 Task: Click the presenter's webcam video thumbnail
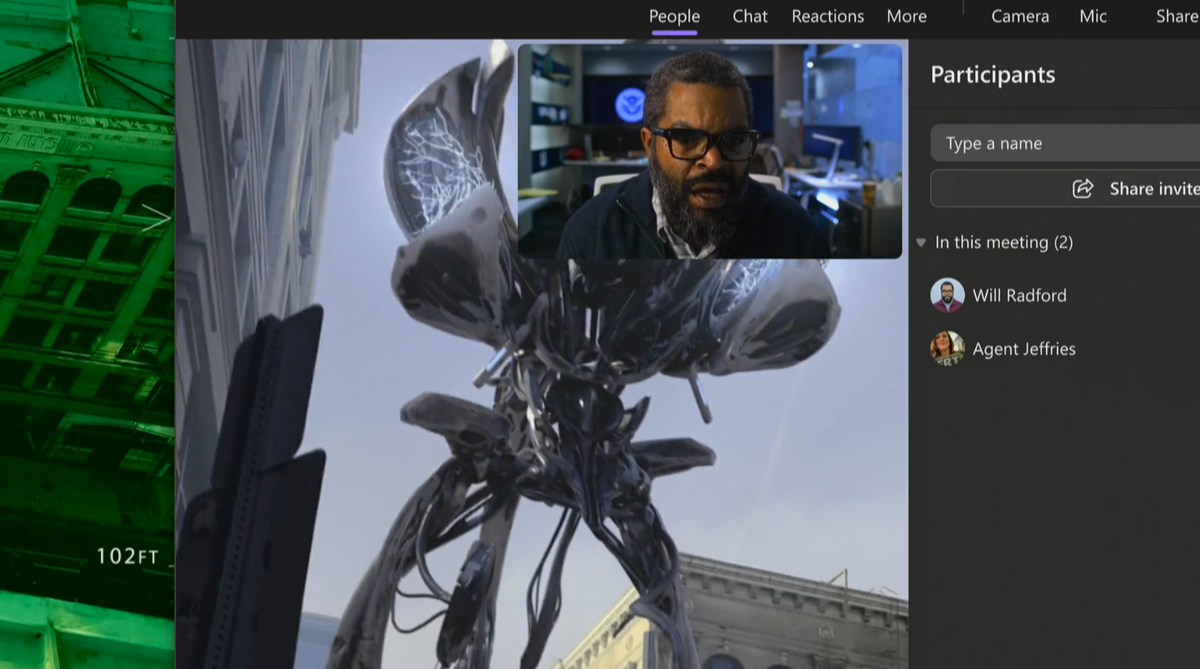pos(710,151)
